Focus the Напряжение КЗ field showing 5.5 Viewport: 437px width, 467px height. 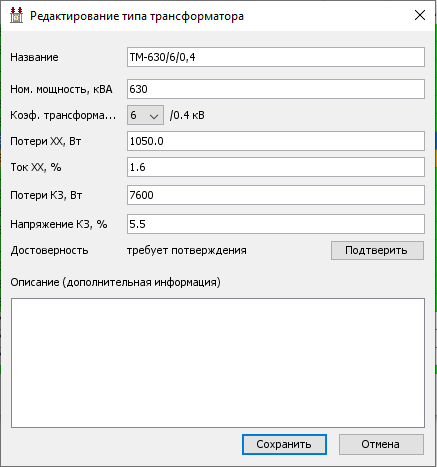pos(276,224)
